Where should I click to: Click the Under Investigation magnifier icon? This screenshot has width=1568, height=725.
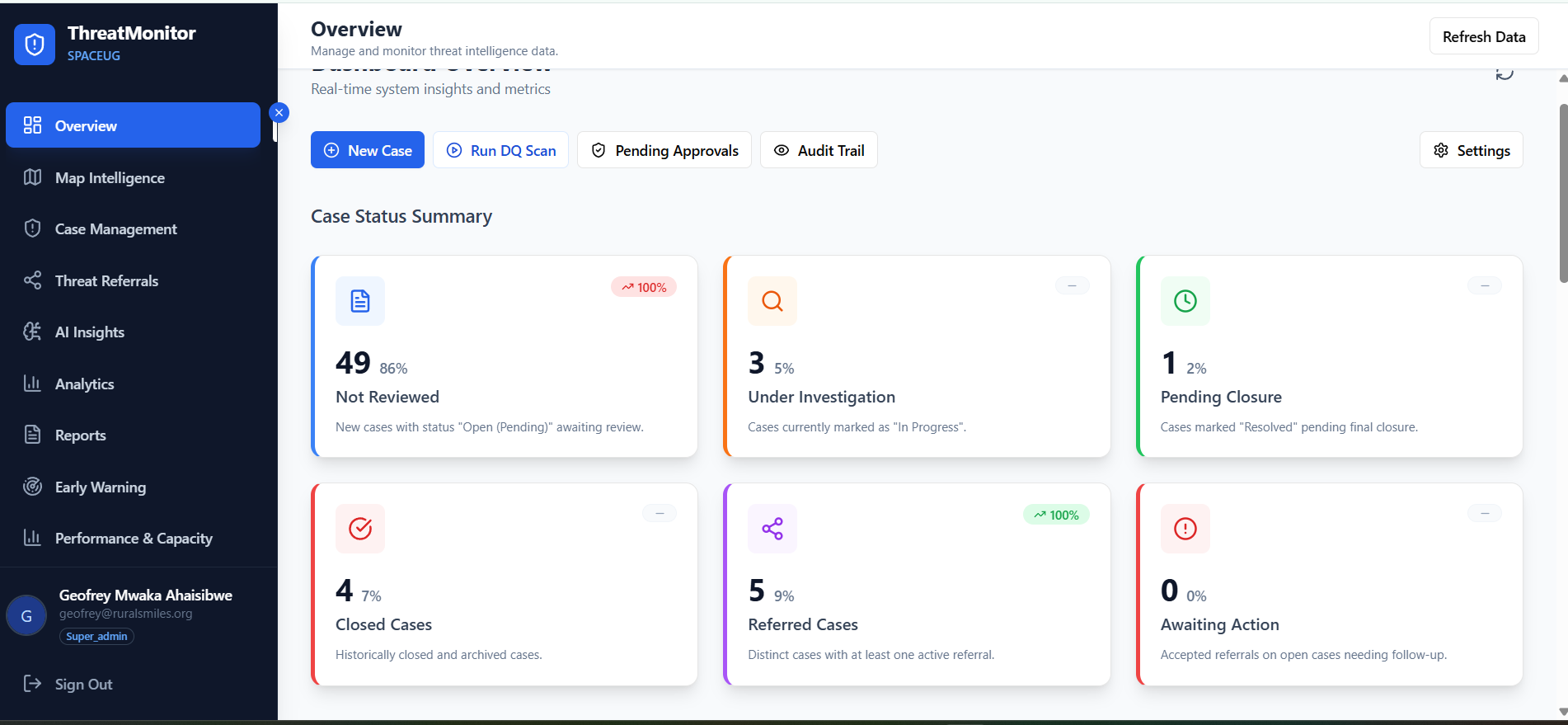[x=772, y=301]
